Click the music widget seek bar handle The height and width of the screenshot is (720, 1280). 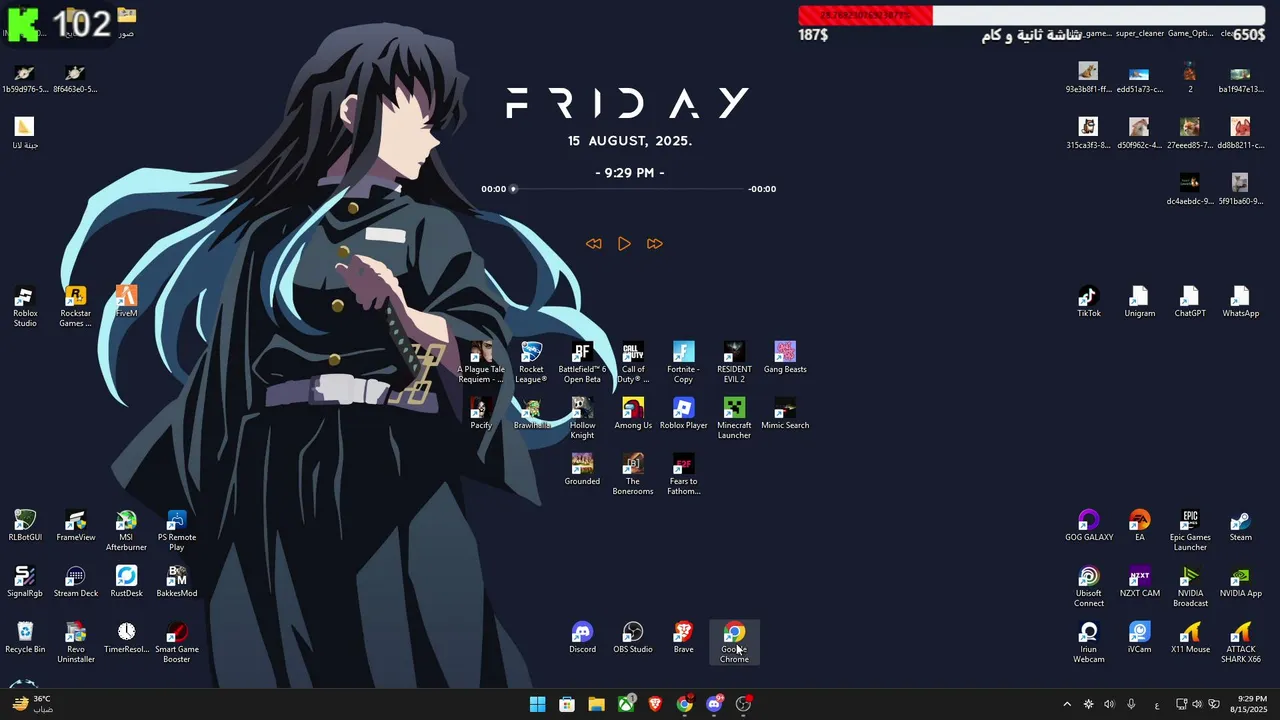tap(514, 189)
